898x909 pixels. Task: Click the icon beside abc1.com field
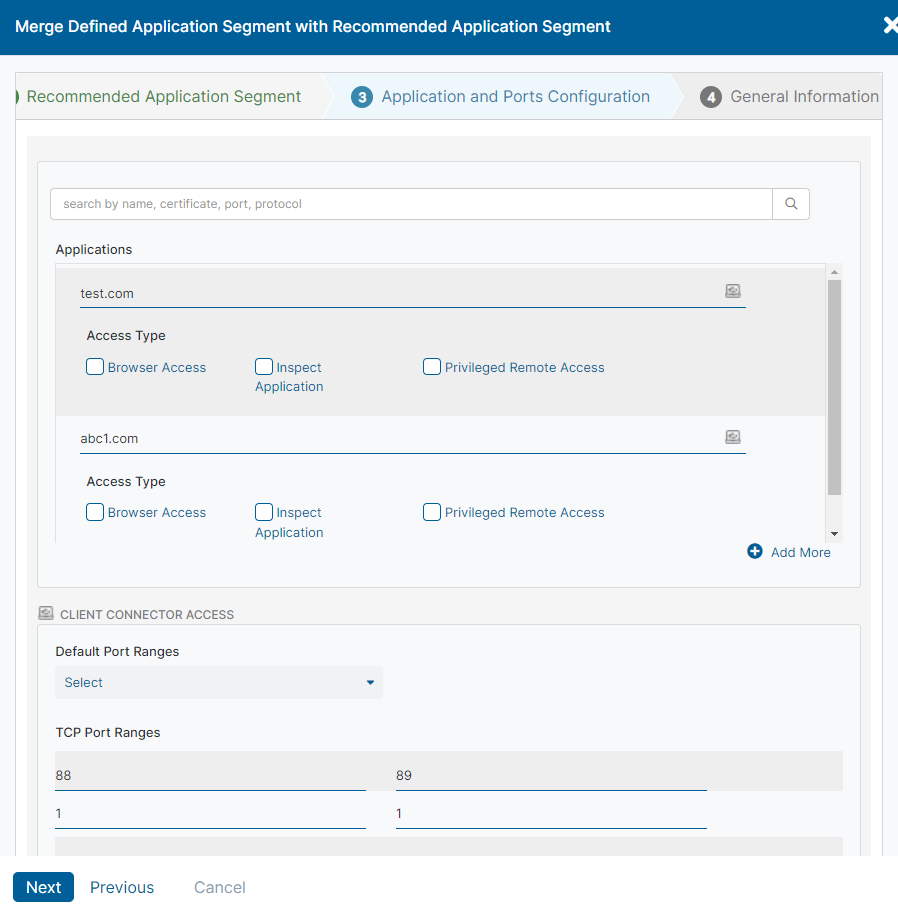pyautogui.click(x=733, y=437)
